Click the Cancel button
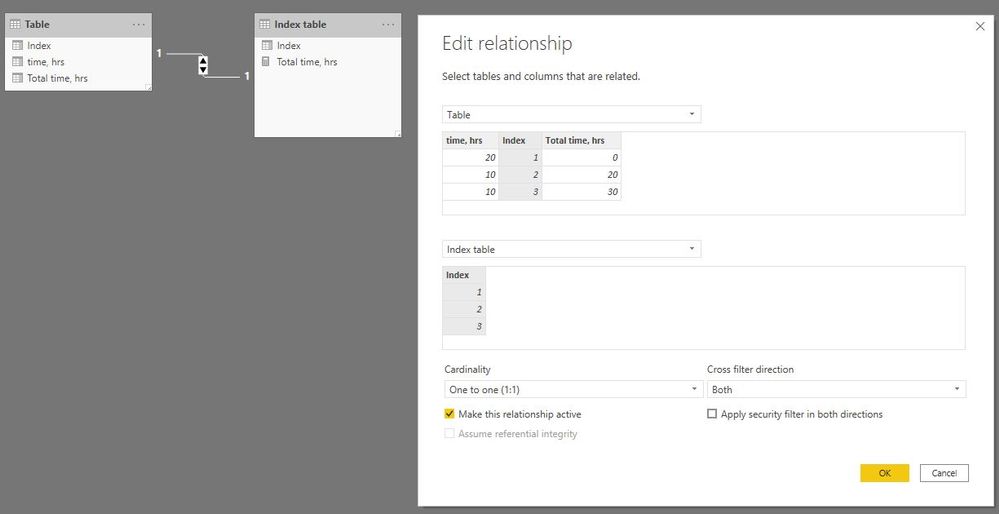 click(944, 473)
